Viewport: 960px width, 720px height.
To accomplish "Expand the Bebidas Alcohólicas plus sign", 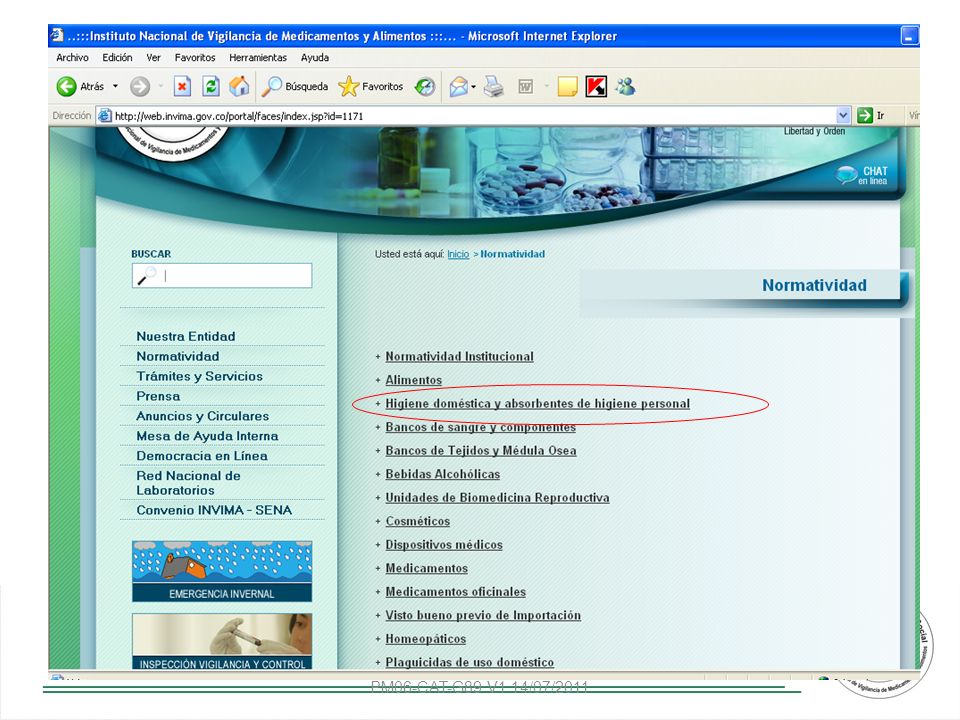I will coord(378,474).
